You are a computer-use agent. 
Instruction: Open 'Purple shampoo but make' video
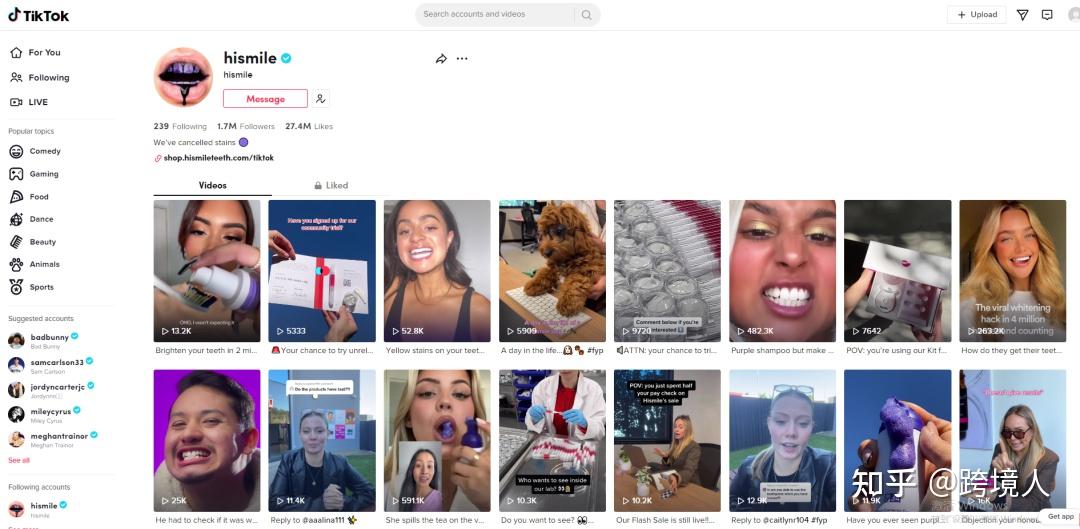coord(782,271)
